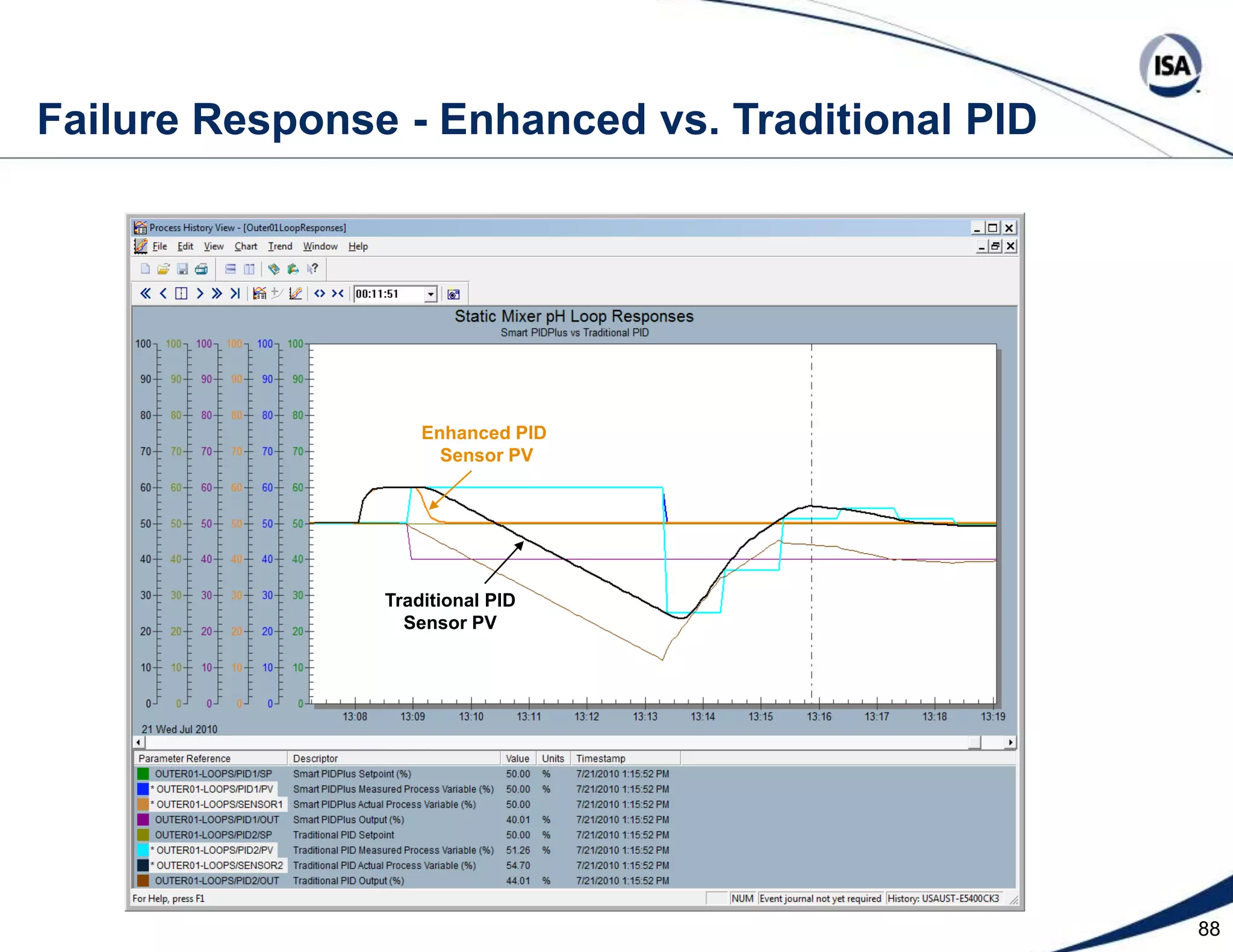Click the camera snapshot icon
1233x952 pixels.
click(453, 294)
